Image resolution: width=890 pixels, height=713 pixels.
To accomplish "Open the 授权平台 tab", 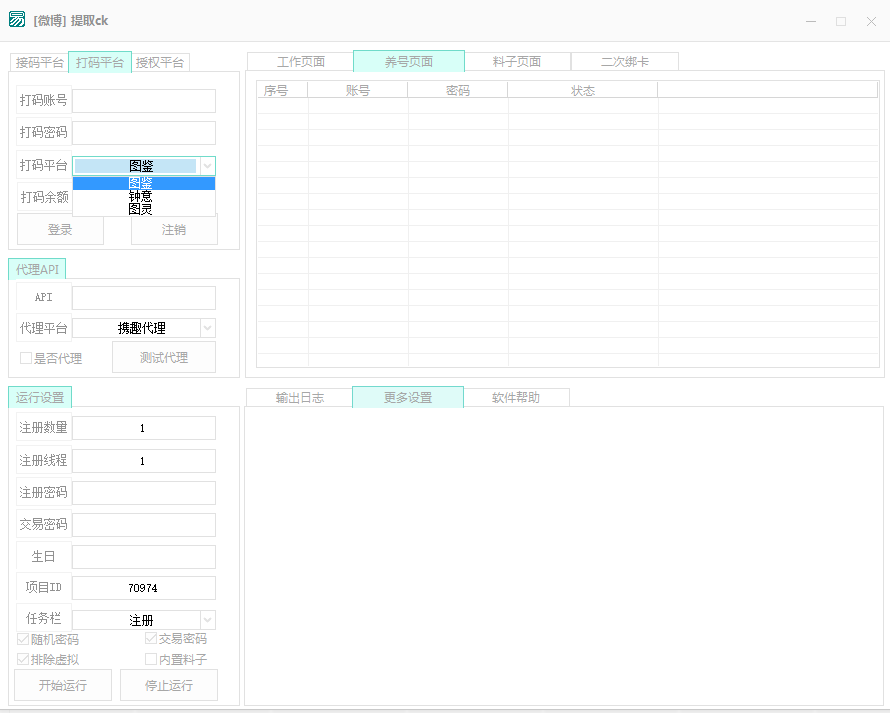I will tap(160, 63).
